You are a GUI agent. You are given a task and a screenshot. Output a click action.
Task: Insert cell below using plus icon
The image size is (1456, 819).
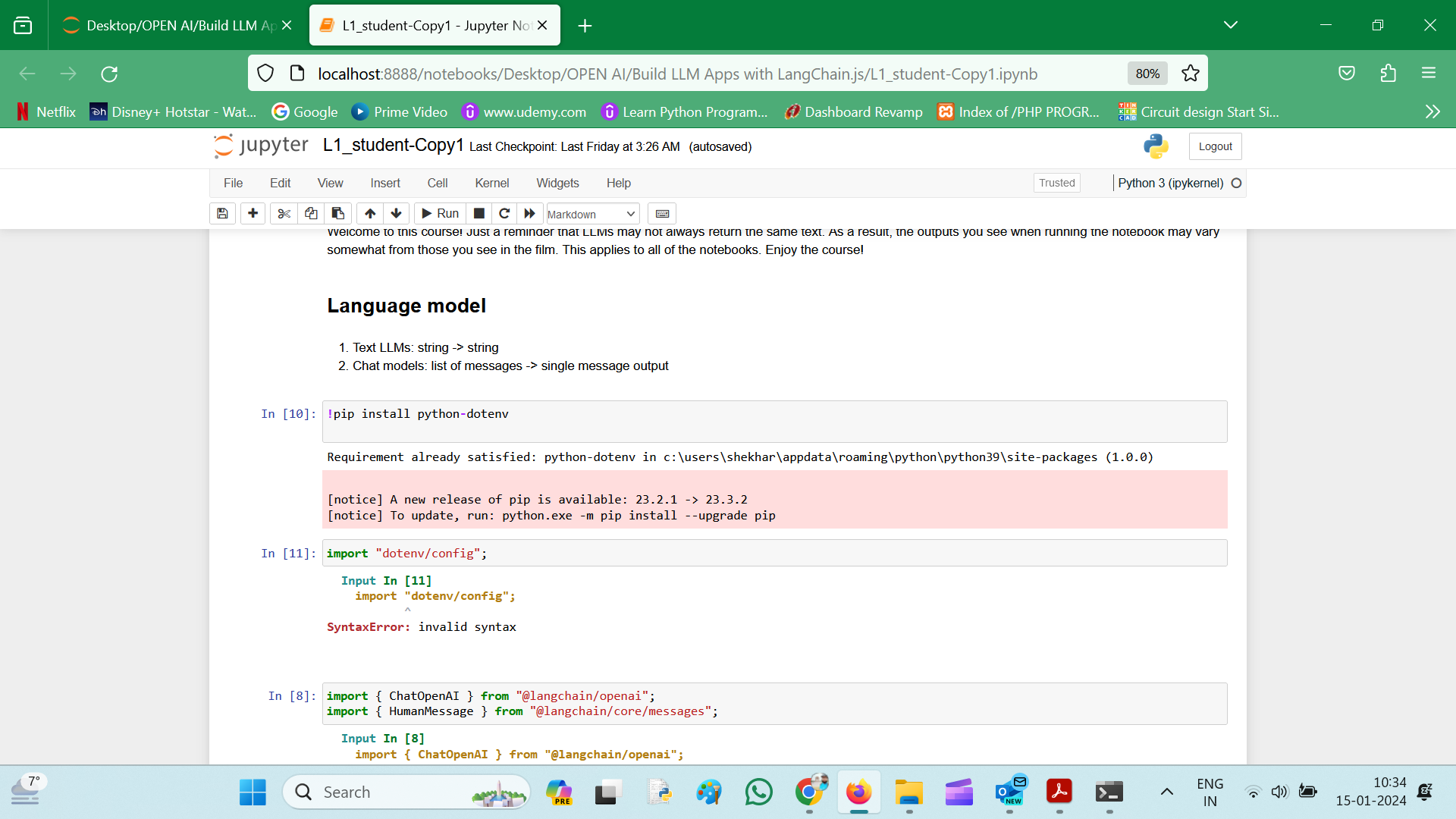pos(253,214)
